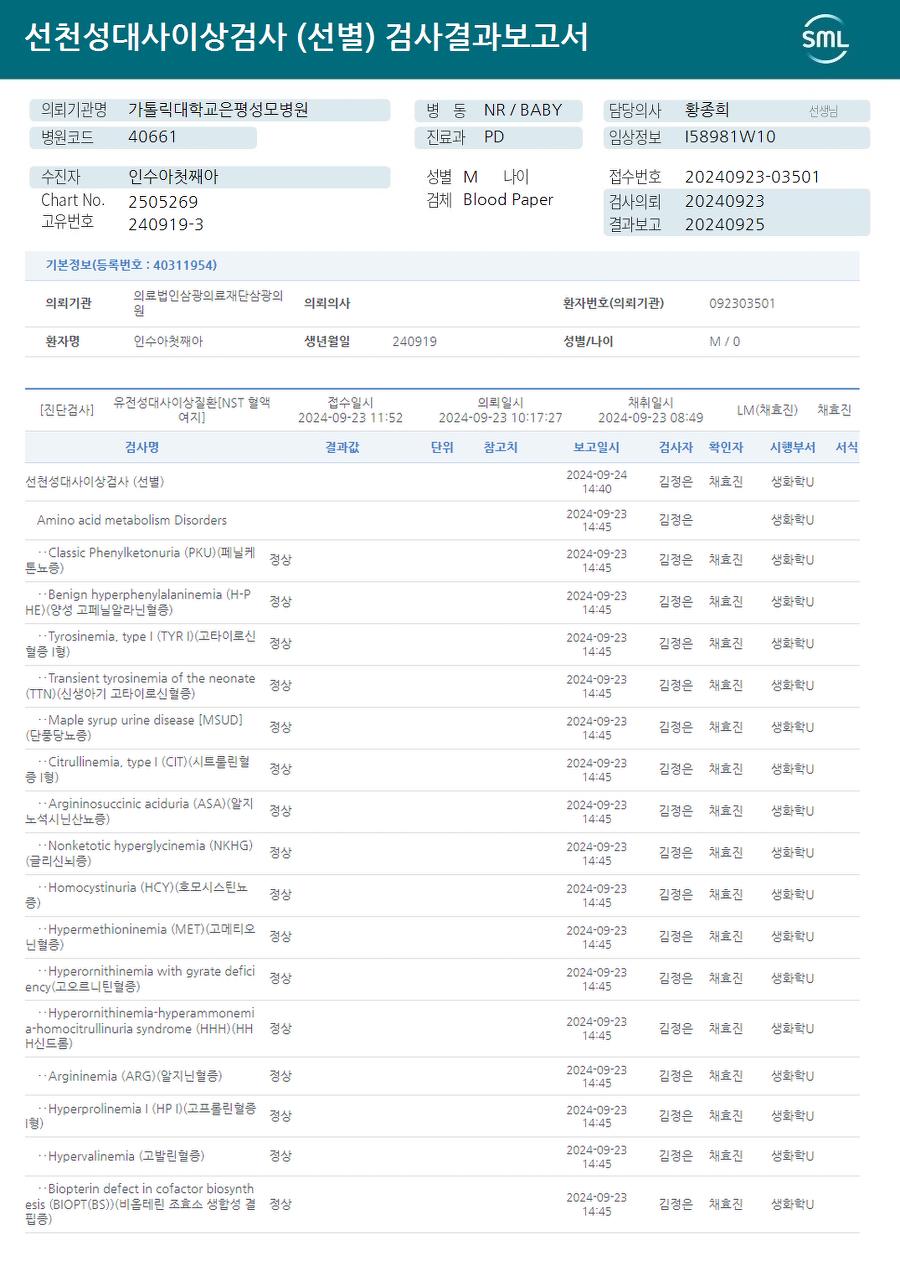This screenshot has width=900, height=1271.
Task: Click ward value NR / BABY
Action: pos(523,110)
